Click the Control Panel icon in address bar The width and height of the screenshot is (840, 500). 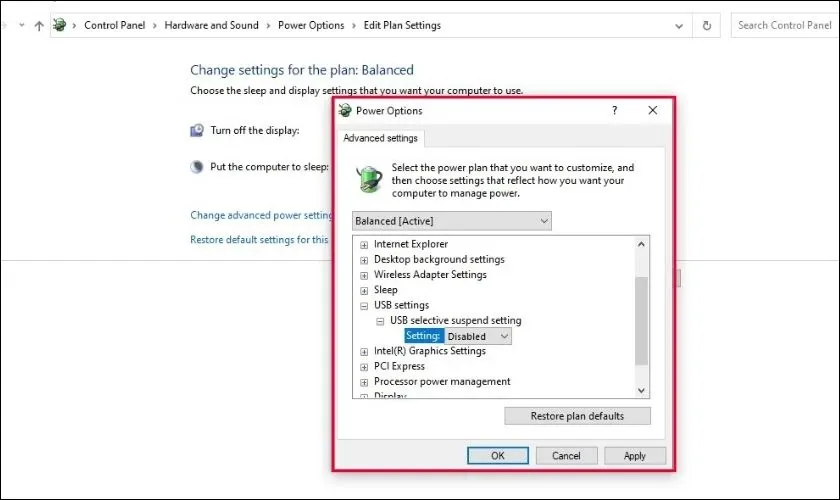pos(59,25)
